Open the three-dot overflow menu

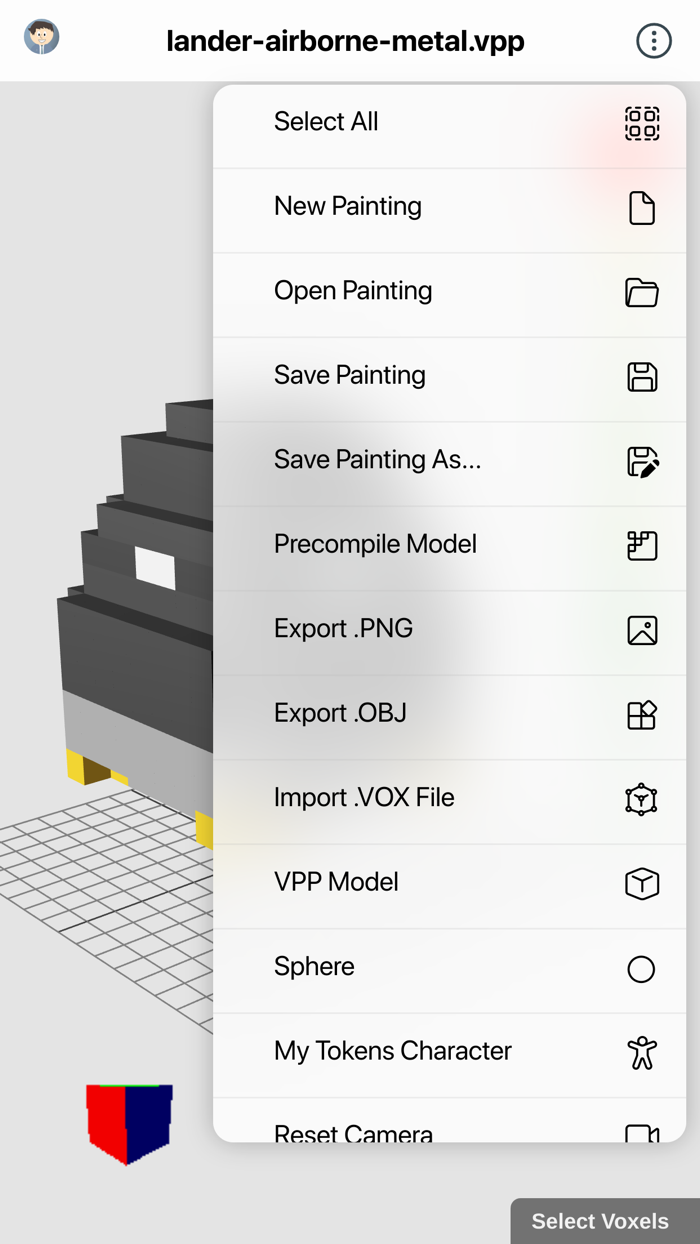point(654,41)
